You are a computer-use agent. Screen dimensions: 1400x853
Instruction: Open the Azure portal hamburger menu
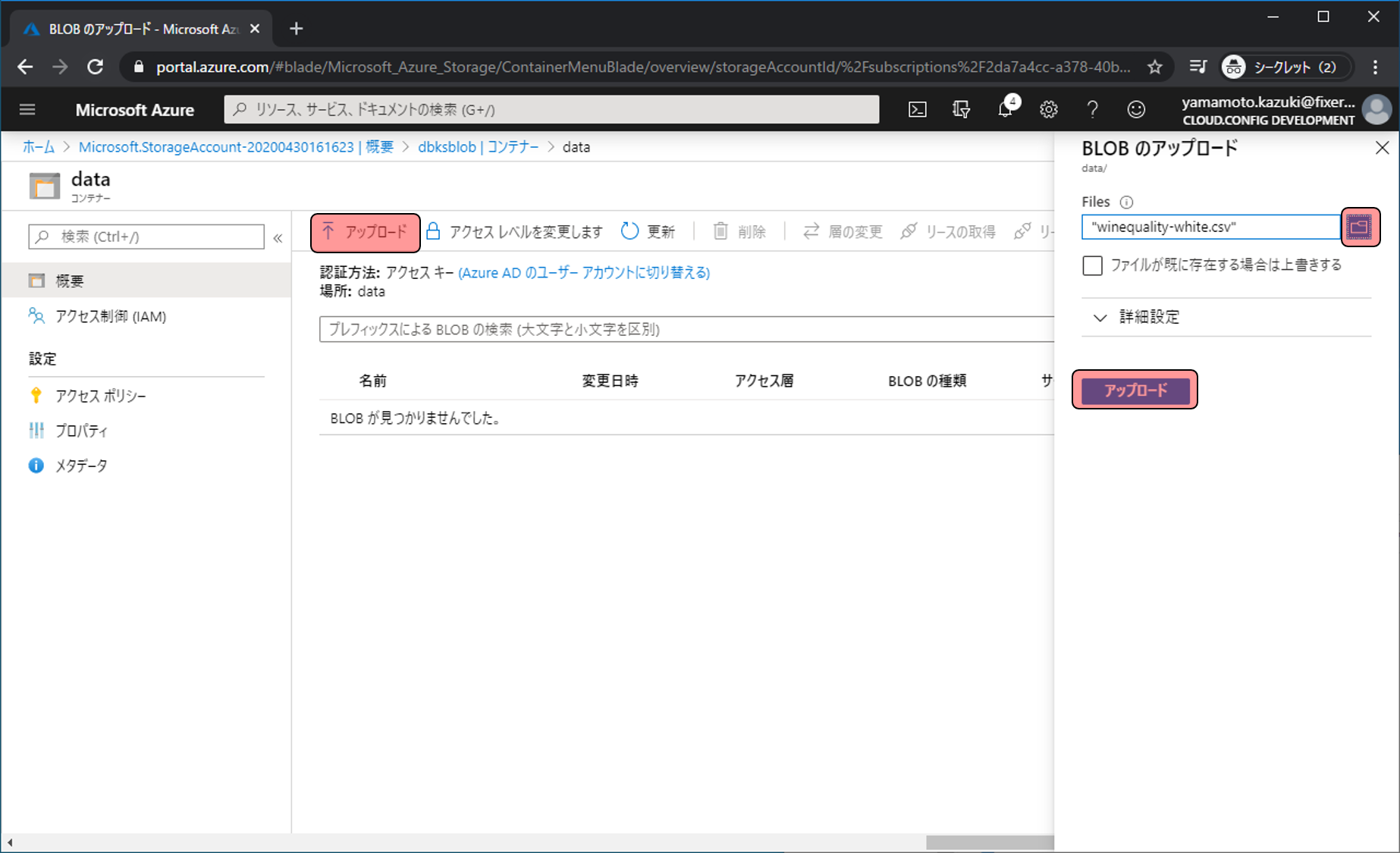(x=27, y=110)
